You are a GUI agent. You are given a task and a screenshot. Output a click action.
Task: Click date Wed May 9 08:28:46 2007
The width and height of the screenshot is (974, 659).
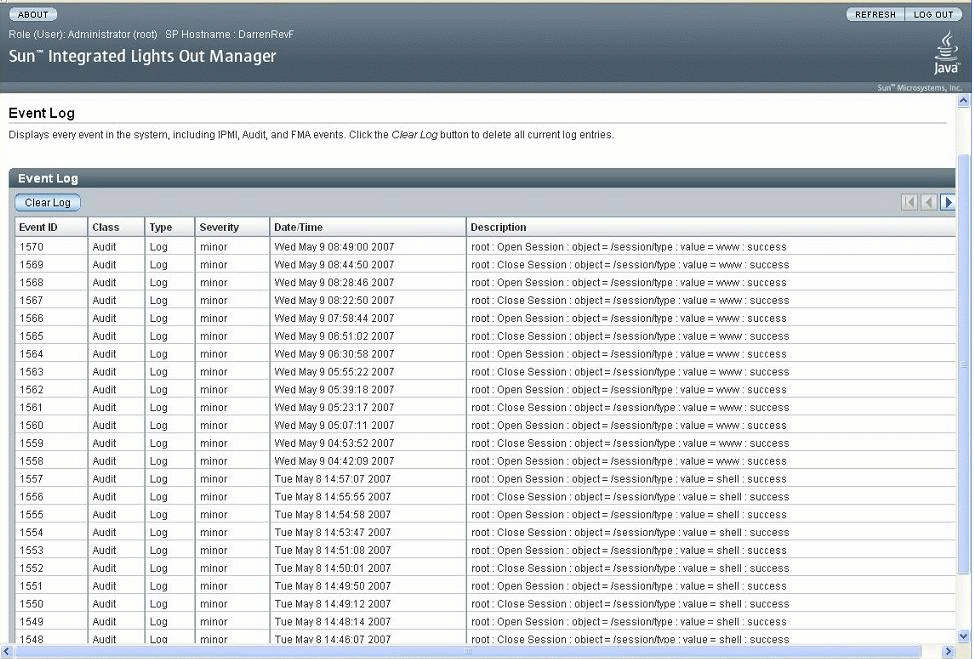click(334, 283)
